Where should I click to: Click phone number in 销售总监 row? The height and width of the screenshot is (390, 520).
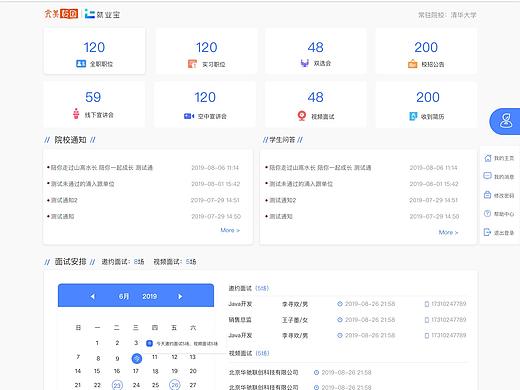click(449, 320)
